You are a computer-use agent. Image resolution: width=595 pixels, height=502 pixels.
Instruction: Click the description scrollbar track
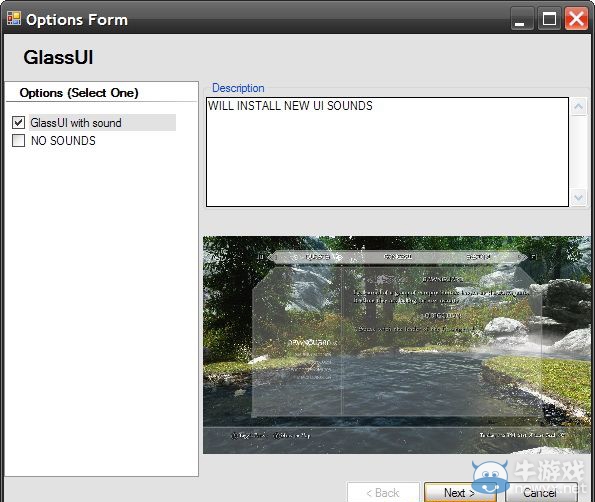[578, 152]
